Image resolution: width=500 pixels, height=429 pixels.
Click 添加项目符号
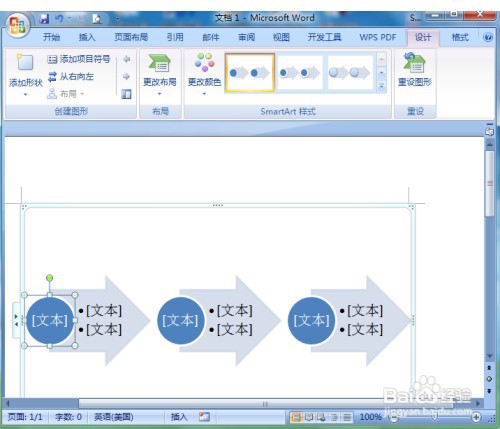point(79,59)
